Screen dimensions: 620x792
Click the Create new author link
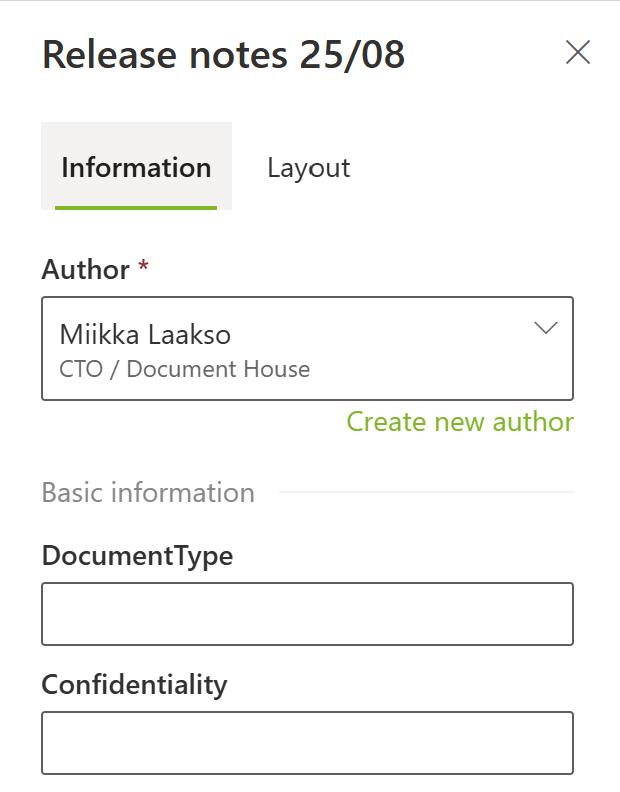(x=460, y=422)
